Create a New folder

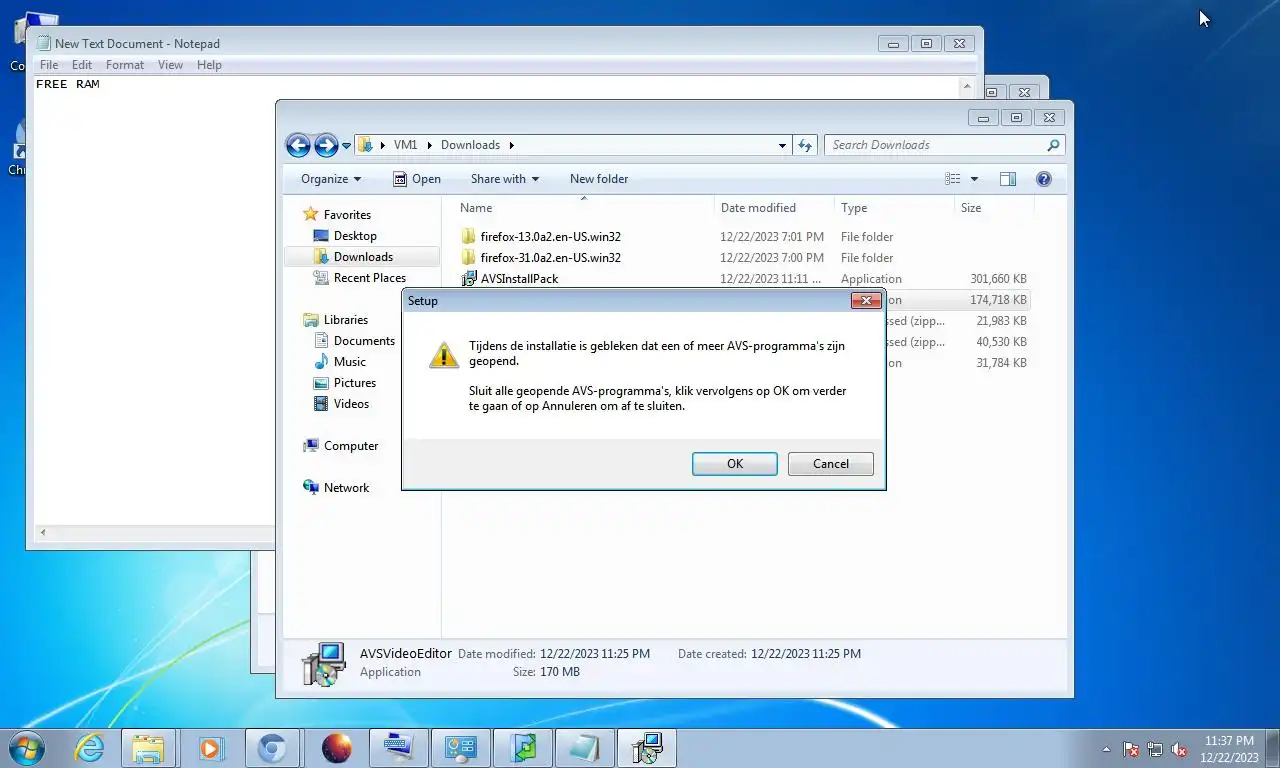[599, 179]
